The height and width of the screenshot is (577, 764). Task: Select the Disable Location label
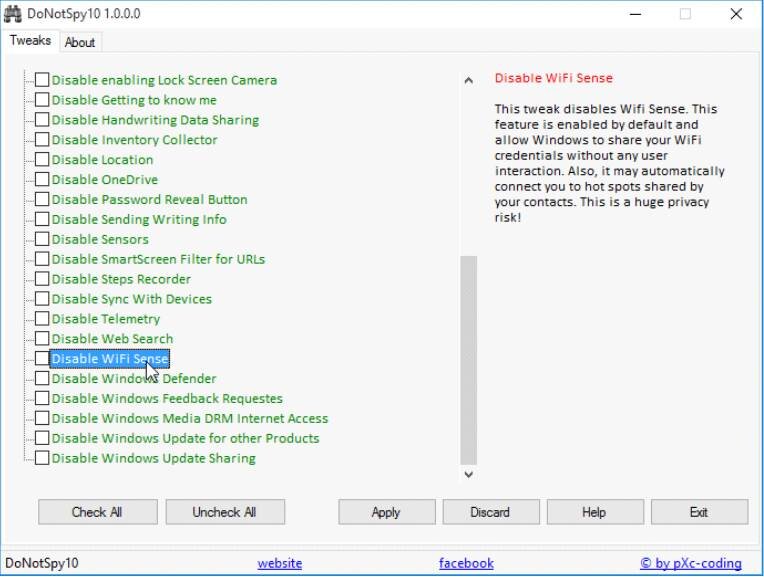coord(102,160)
